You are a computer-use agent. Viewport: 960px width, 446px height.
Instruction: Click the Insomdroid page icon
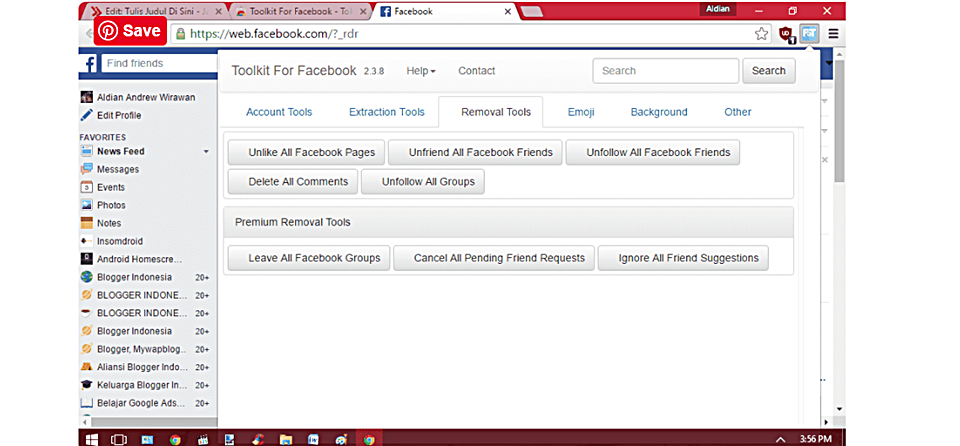[x=86, y=241]
